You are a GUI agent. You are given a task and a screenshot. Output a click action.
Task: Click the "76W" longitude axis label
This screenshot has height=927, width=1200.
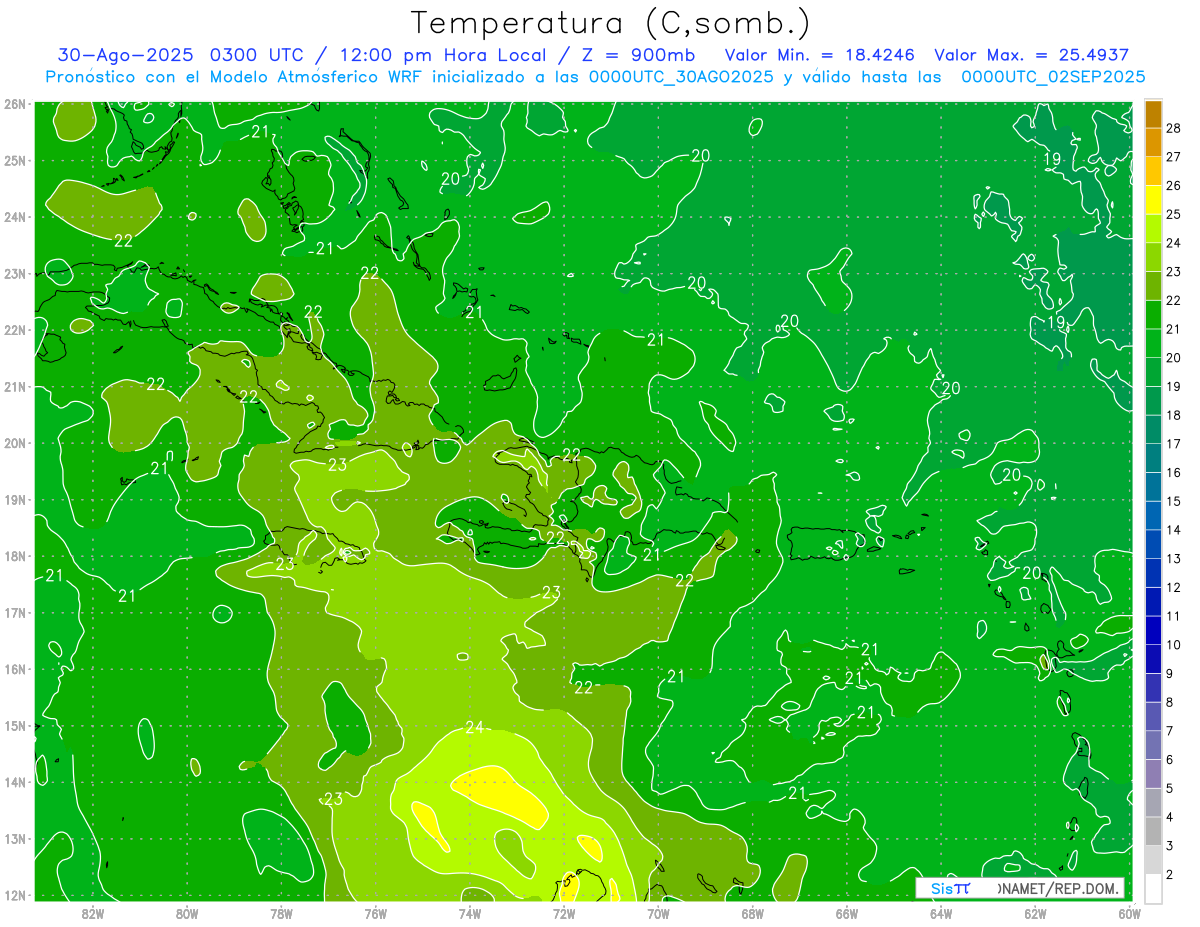coord(376,912)
